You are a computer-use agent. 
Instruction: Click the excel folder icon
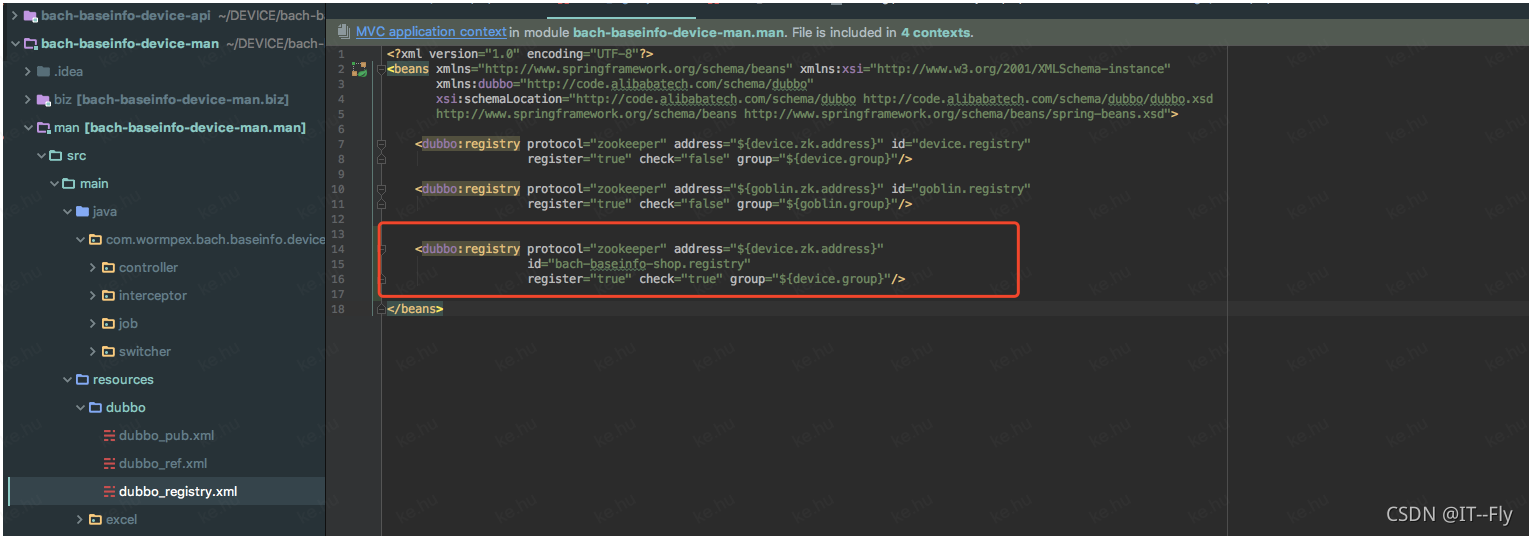pos(95,520)
